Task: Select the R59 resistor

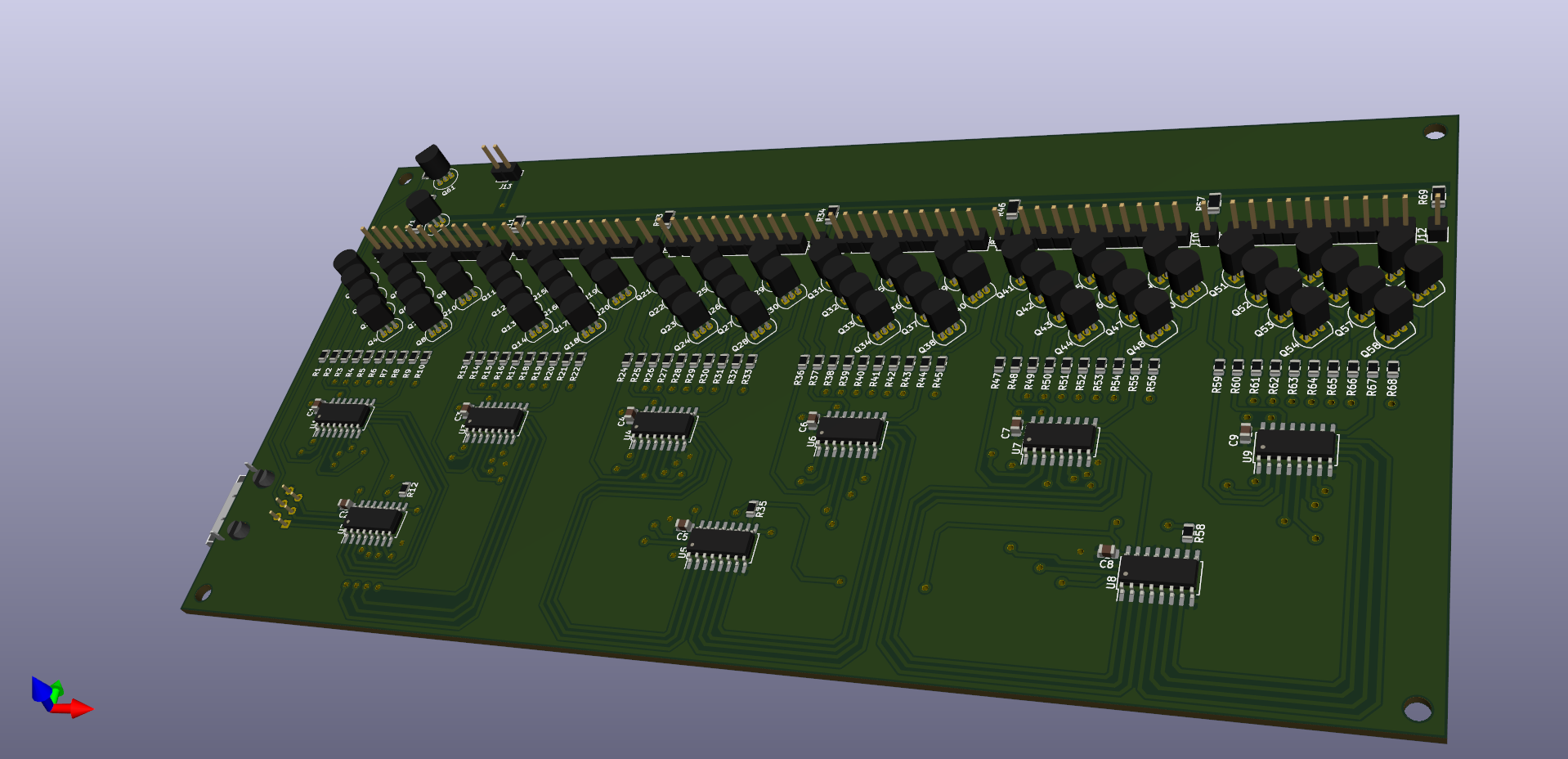Action: pos(1219,367)
